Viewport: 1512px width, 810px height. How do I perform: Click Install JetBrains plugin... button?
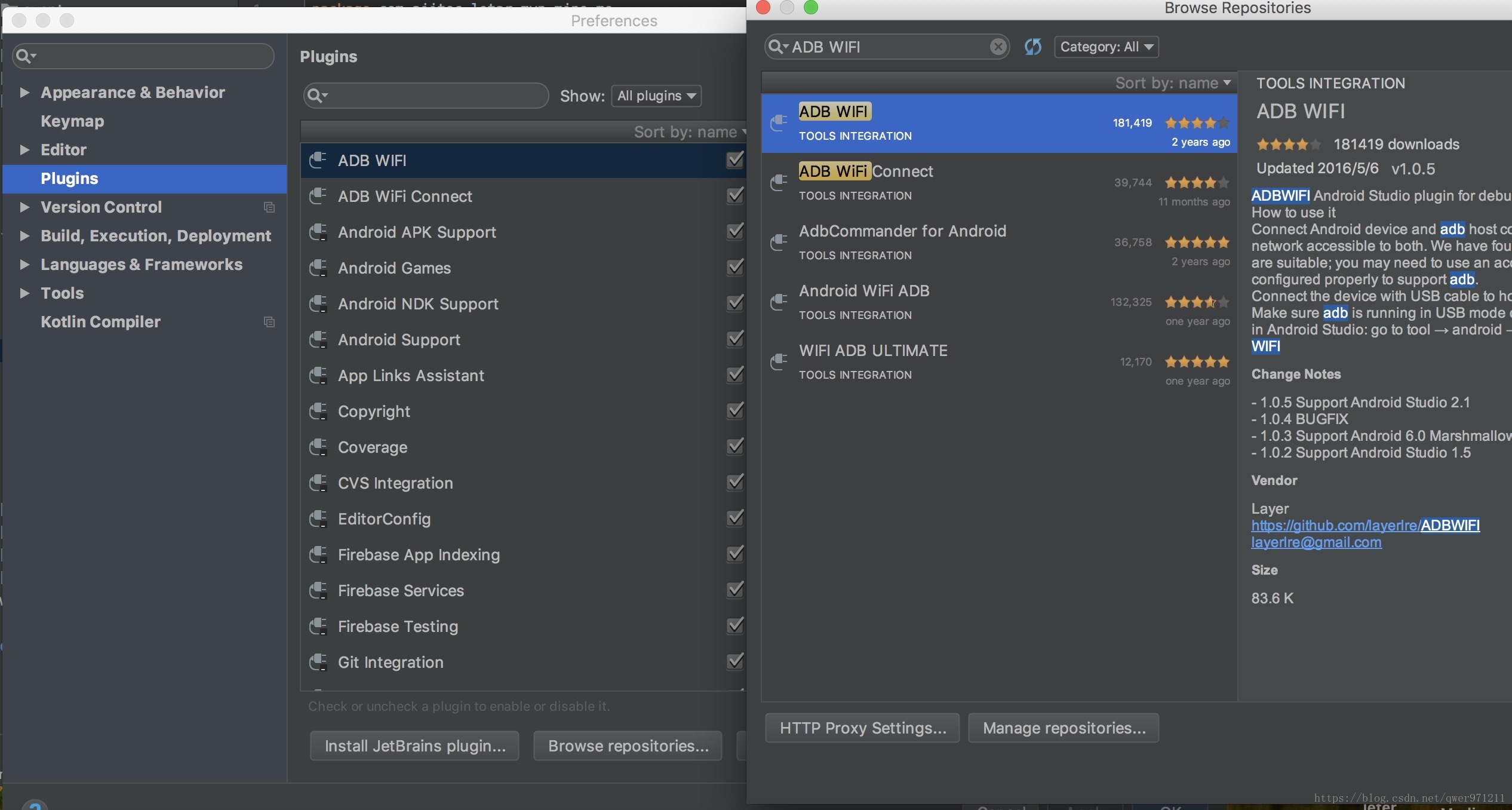coord(415,745)
